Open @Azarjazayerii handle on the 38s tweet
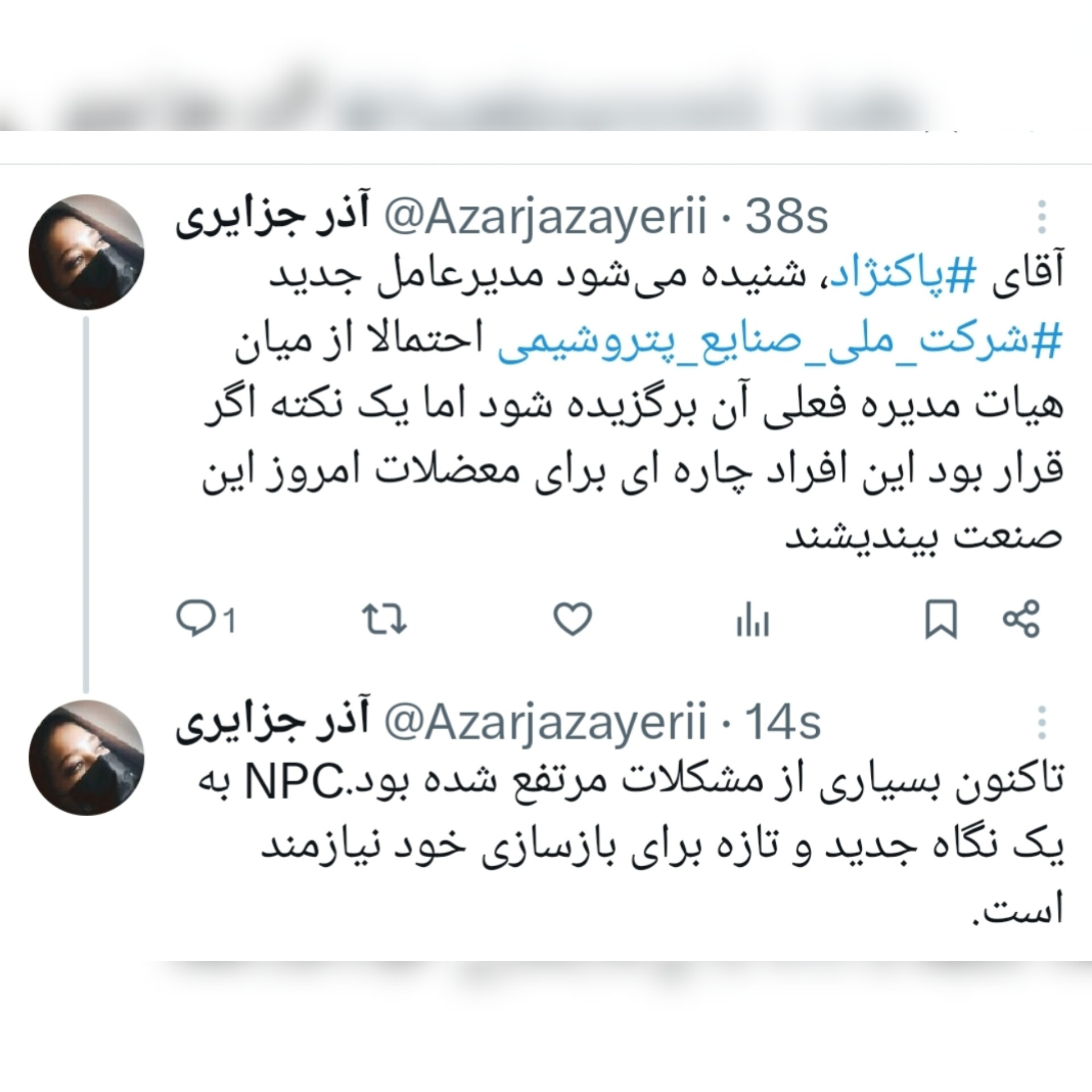 pos(545,216)
